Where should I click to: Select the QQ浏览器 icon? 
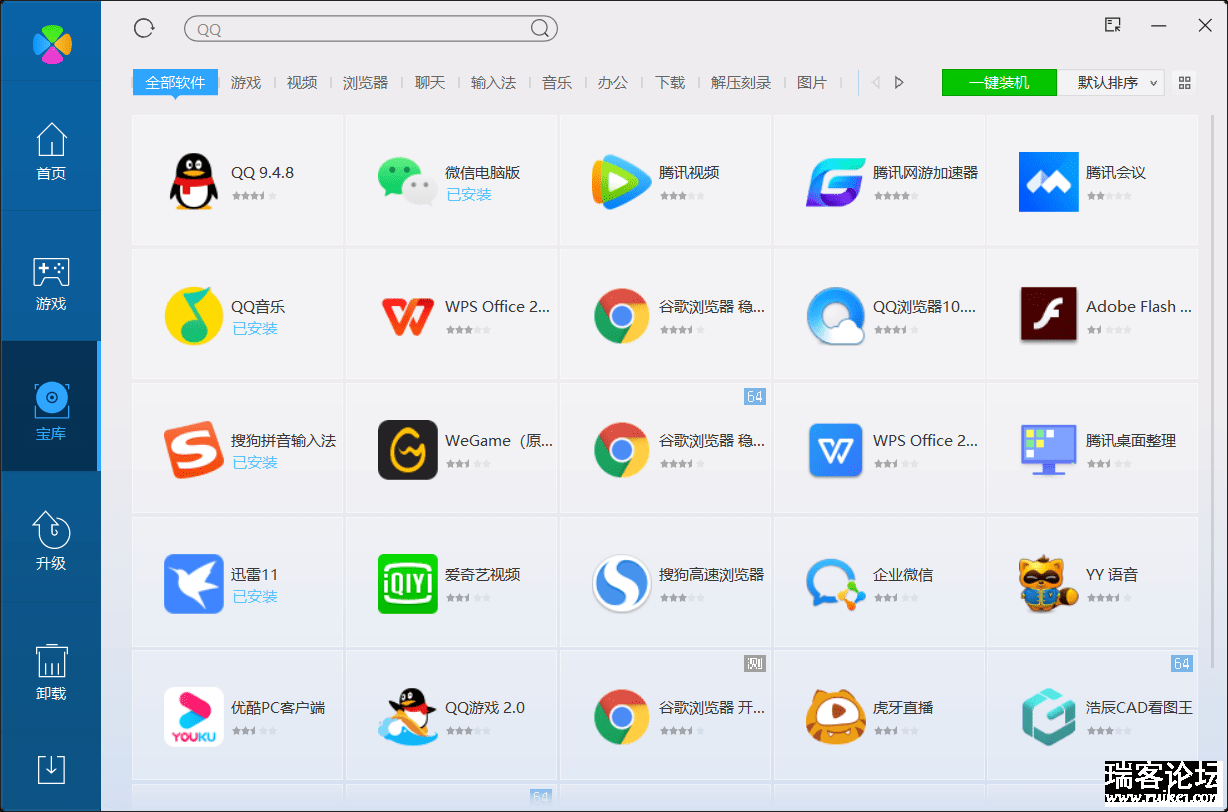836,315
